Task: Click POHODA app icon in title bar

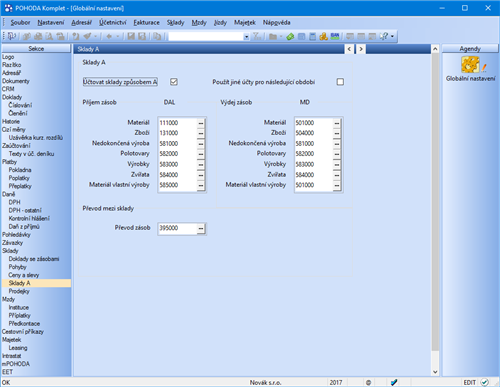Action: click(x=8, y=8)
